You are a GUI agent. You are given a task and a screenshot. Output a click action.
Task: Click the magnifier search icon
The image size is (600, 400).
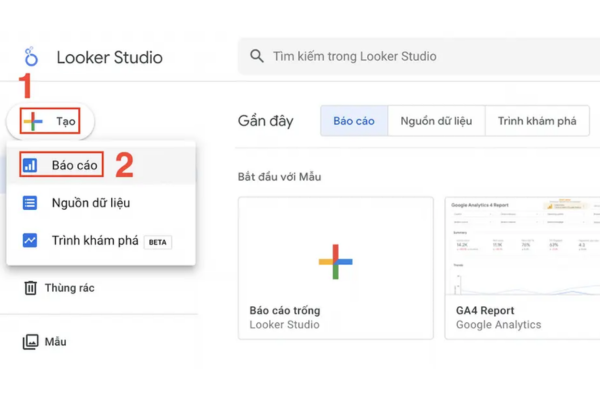[256, 56]
